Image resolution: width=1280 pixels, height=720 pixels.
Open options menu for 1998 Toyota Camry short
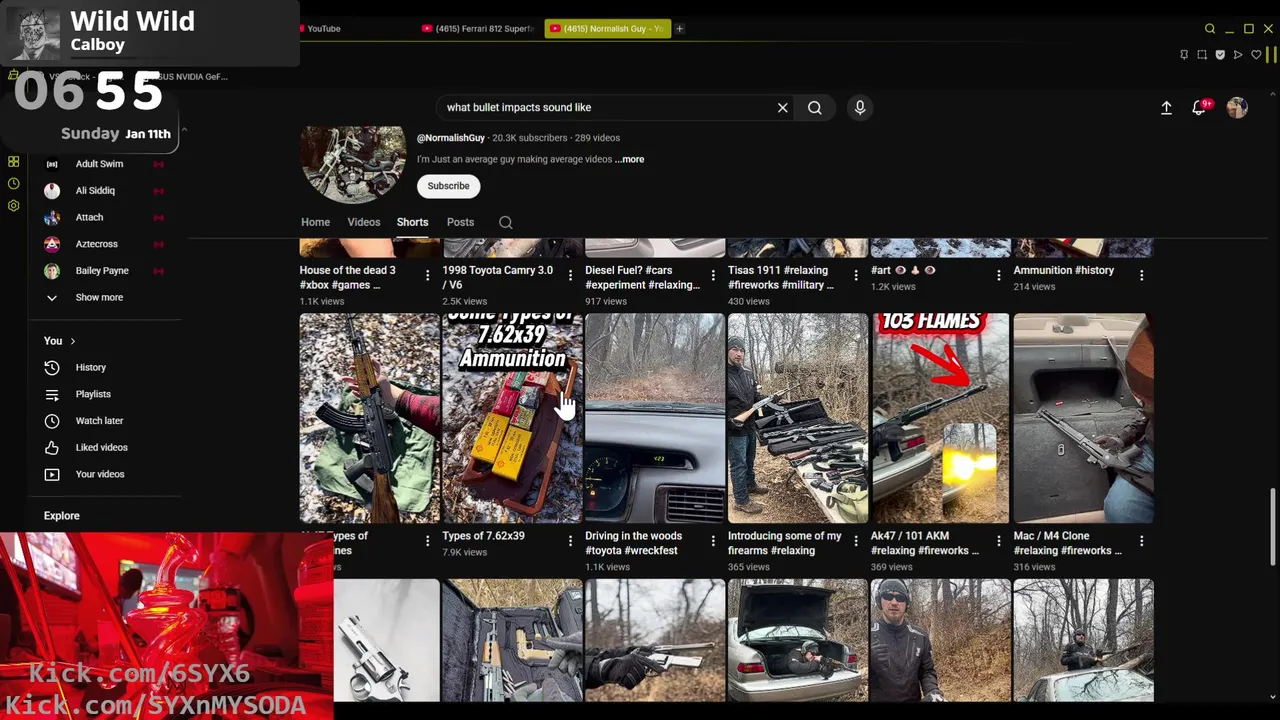570,275
